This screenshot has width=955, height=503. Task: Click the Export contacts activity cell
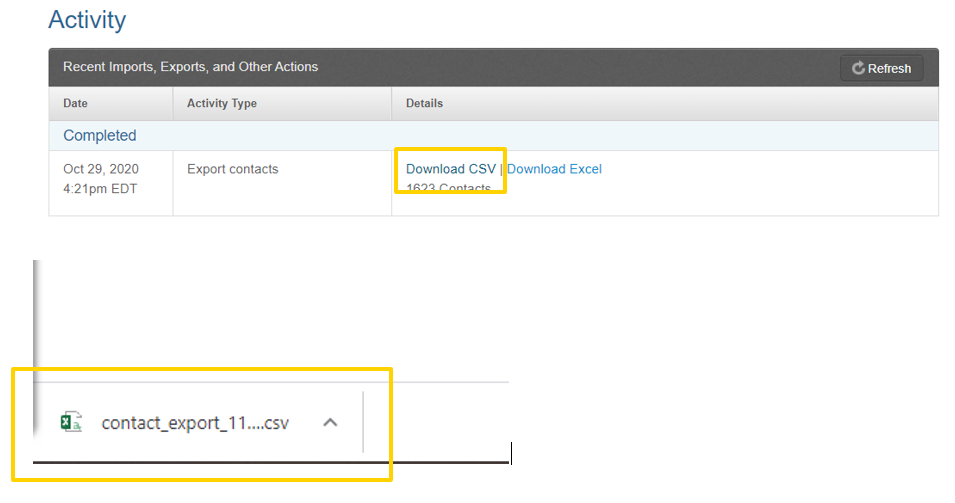pos(232,169)
